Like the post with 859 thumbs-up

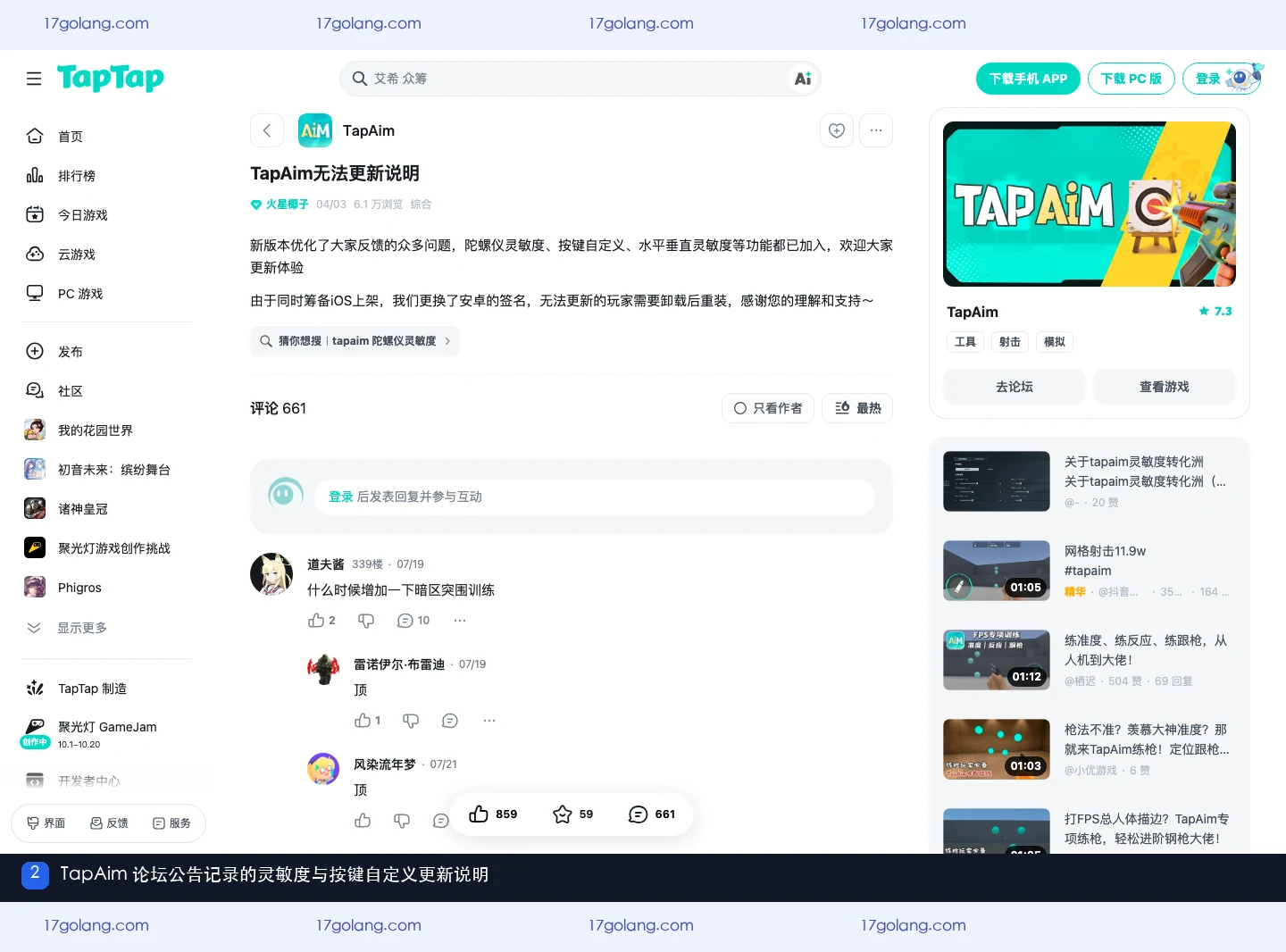(493, 814)
